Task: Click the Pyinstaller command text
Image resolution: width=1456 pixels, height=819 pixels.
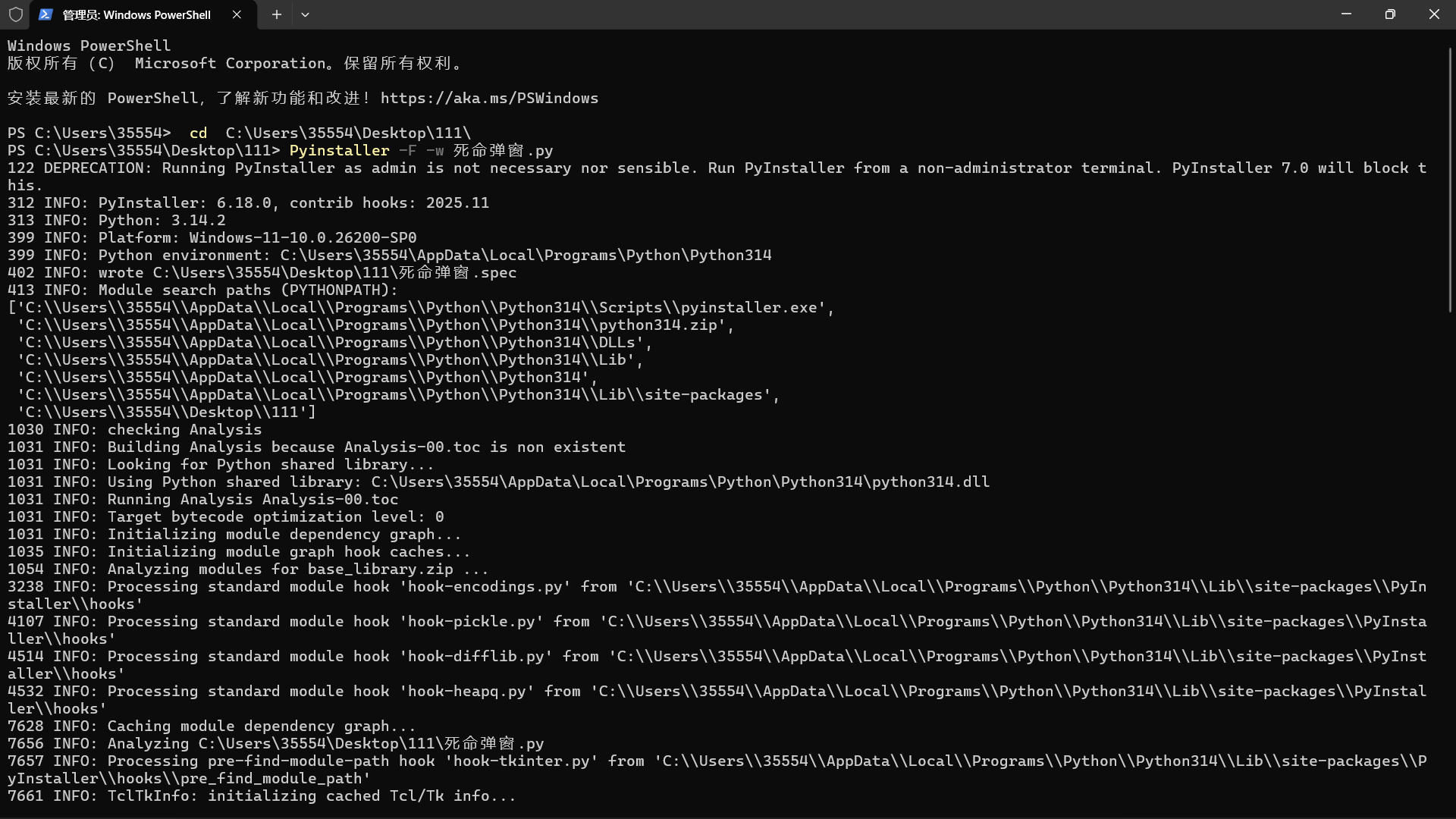Action: 339,150
